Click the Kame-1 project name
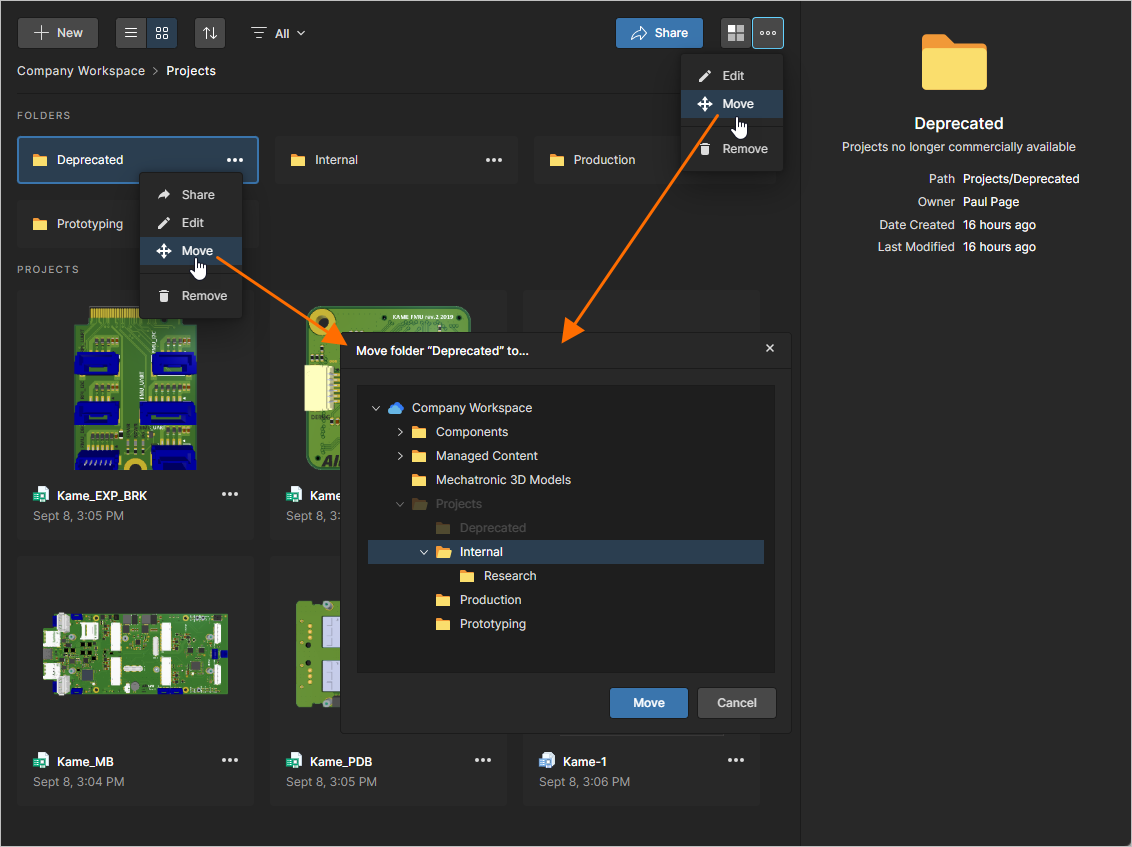The image size is (1132, 847). (585, 762)
